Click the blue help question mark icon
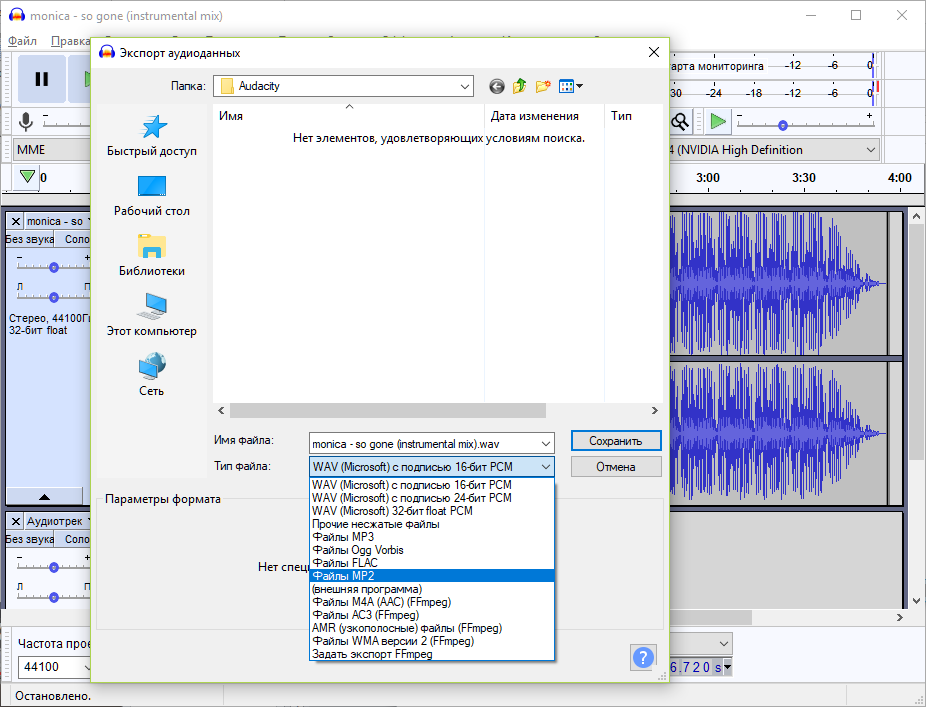Viewport: 926px width, 707px height. click(x=643, y=657)
